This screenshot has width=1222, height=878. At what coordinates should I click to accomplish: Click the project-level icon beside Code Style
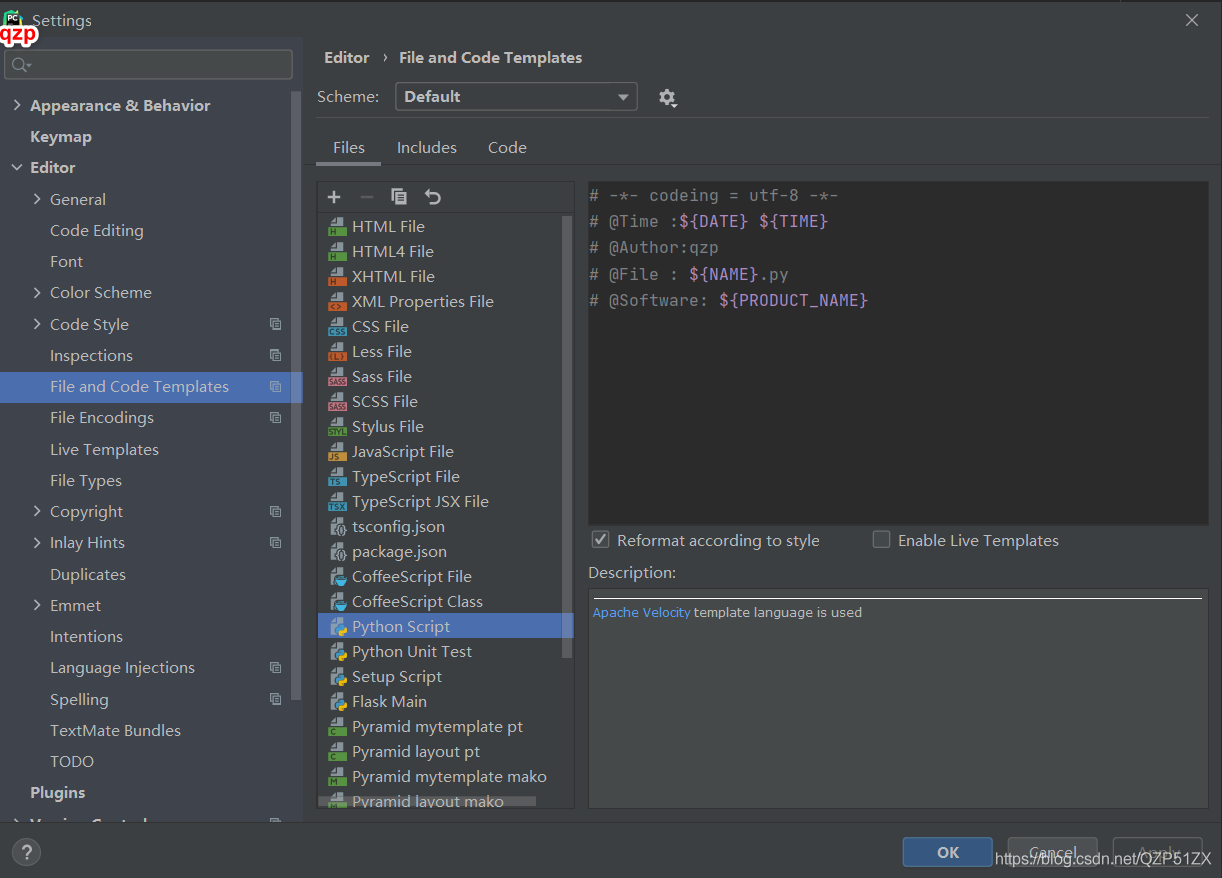276,324
